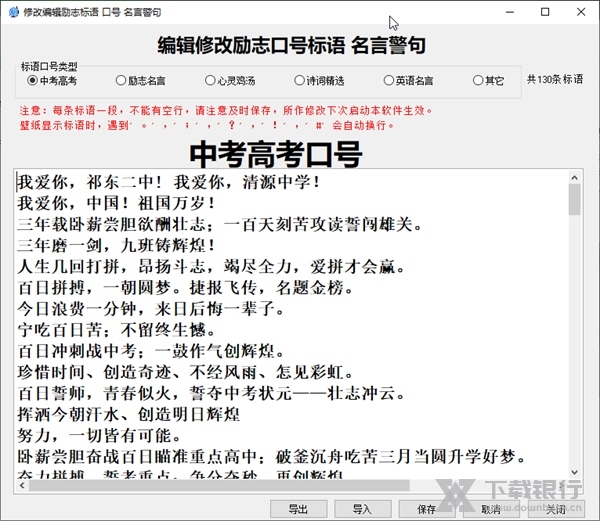Click the 中考高考口号 heading
The width and height of the screenshot is (600, 521).
pos(276,154)
